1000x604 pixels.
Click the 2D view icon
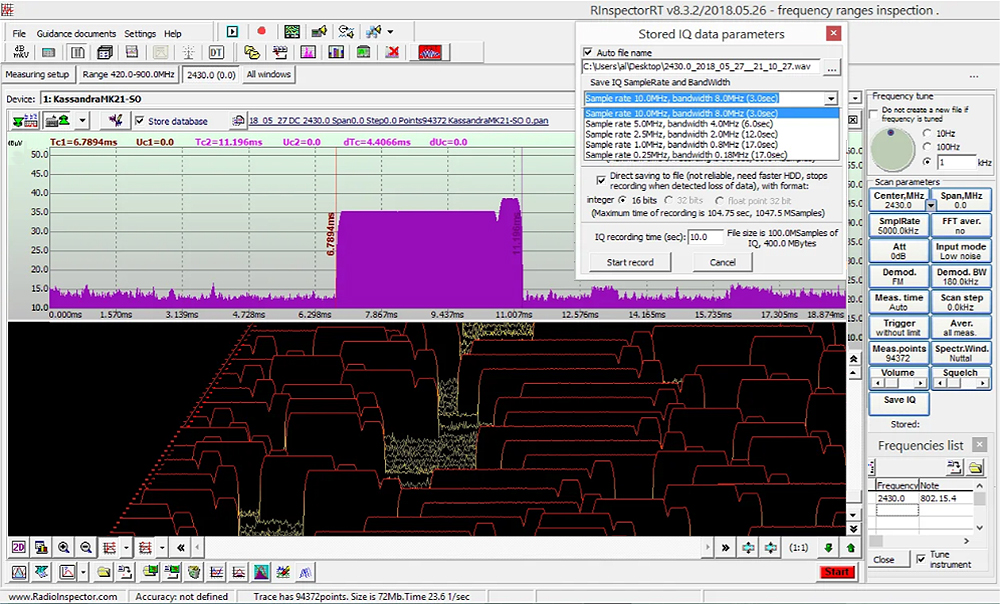[18, 547]
